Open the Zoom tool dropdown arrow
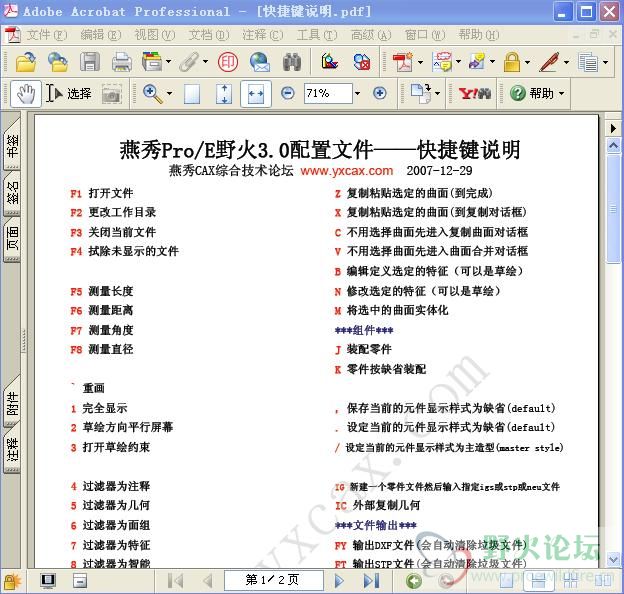 (170, 93)
